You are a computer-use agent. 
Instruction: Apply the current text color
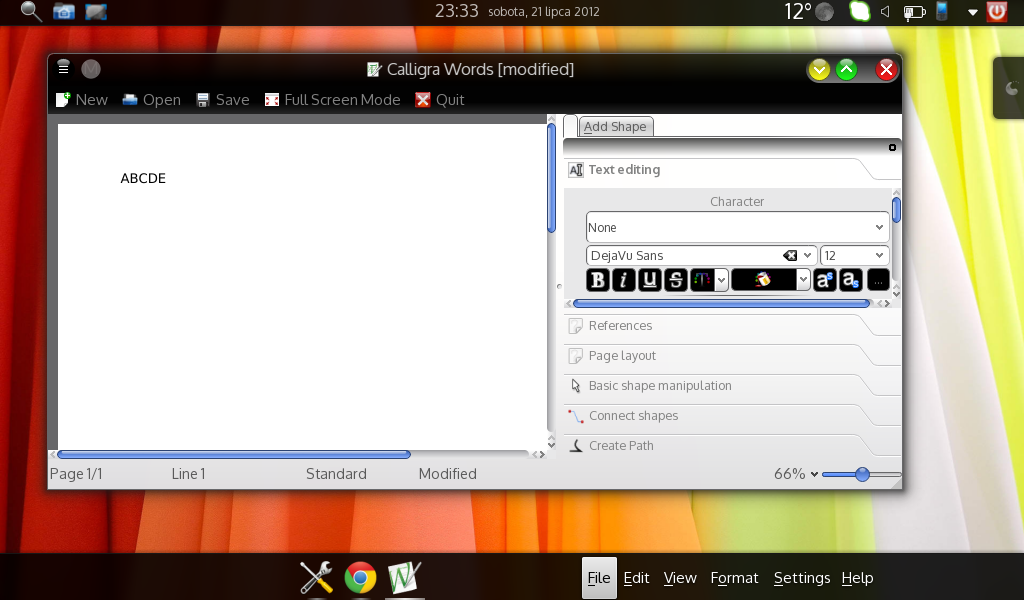pos(702,280)
